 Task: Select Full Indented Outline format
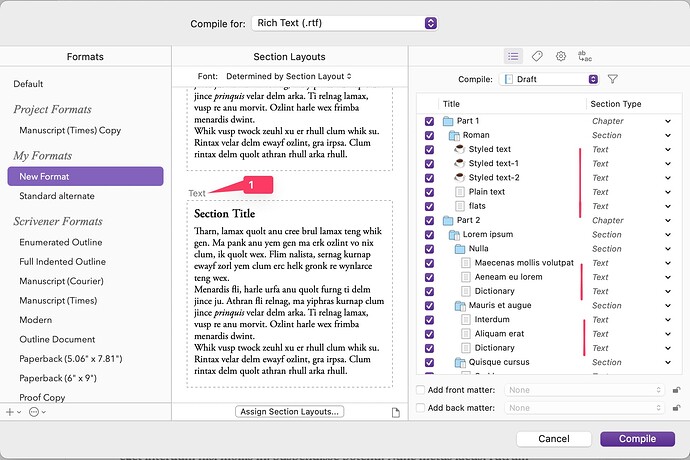click(x=62, y=261)
